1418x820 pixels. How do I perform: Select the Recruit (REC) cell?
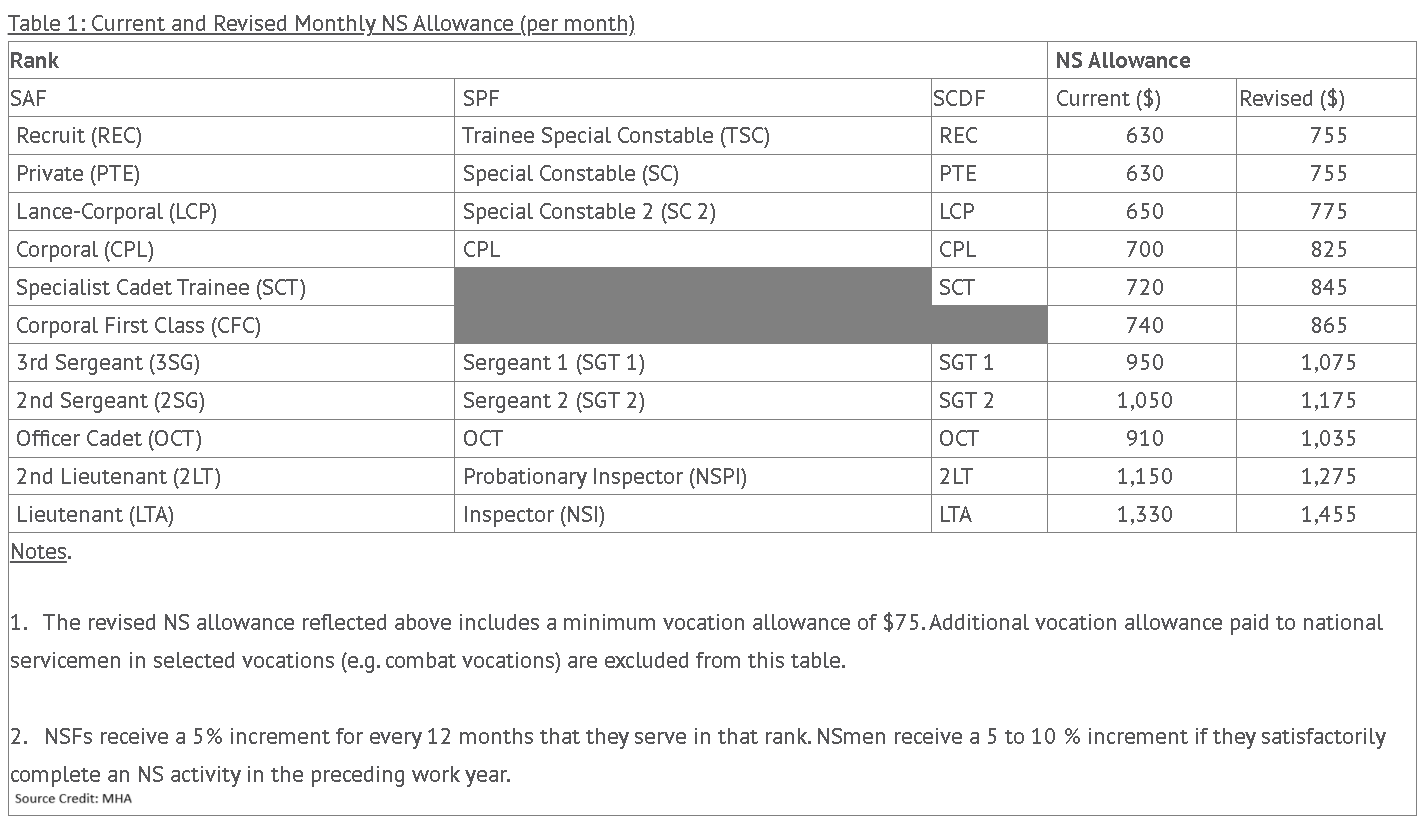coord(79,136)
